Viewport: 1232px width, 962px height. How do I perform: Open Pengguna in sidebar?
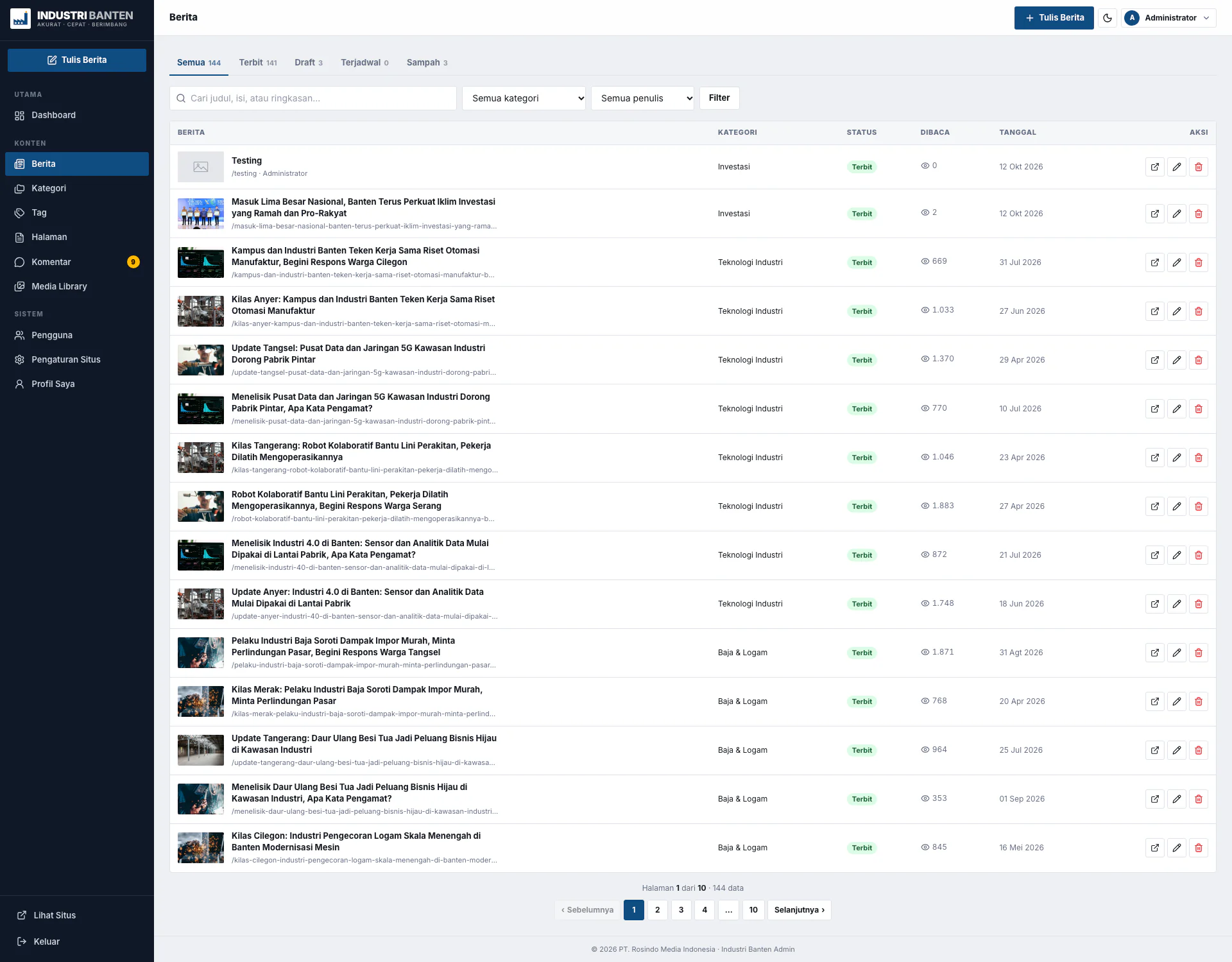click(77, 335)
